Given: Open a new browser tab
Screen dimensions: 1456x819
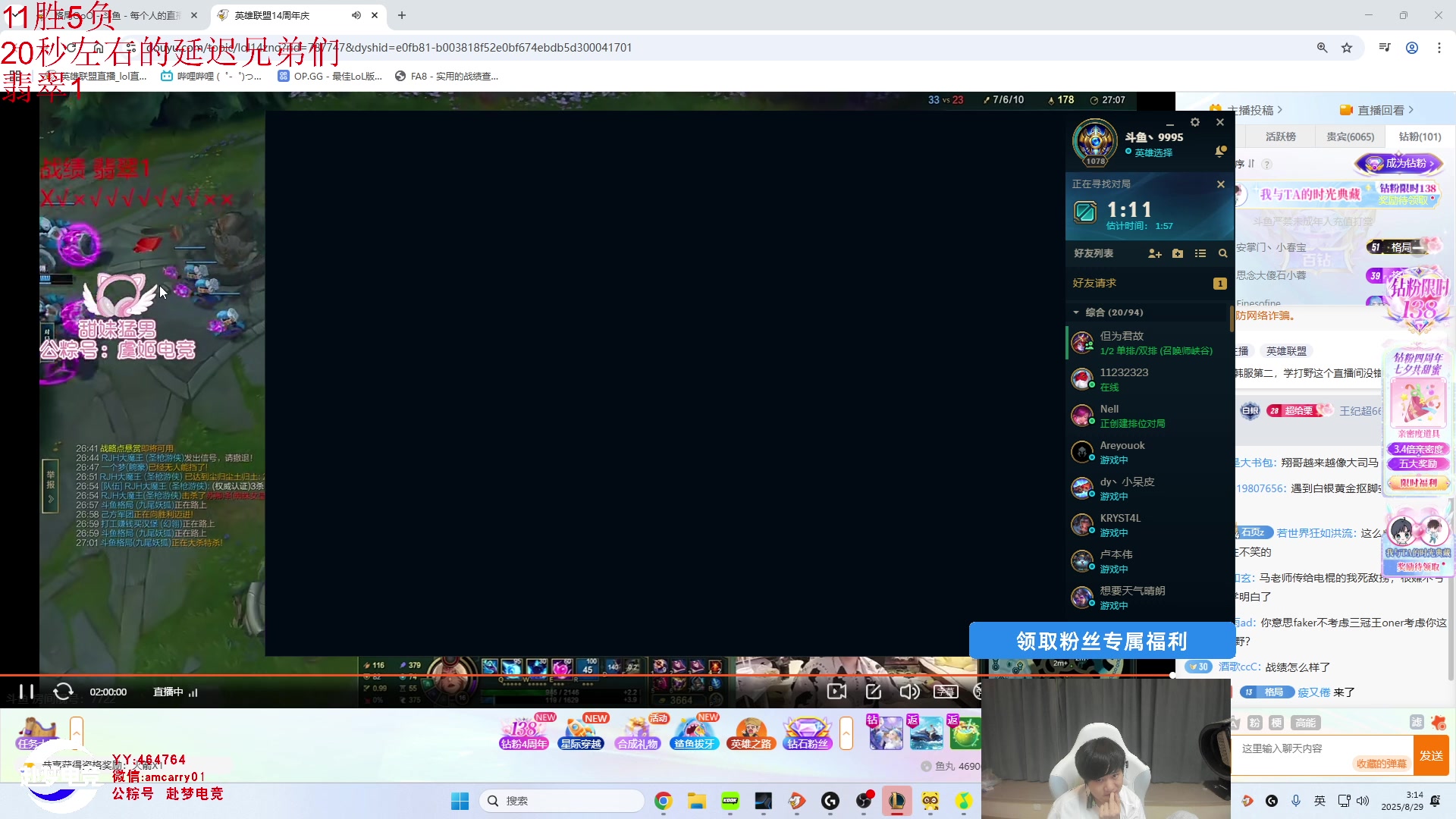Looking at the screenshot, I should point(402,15).
